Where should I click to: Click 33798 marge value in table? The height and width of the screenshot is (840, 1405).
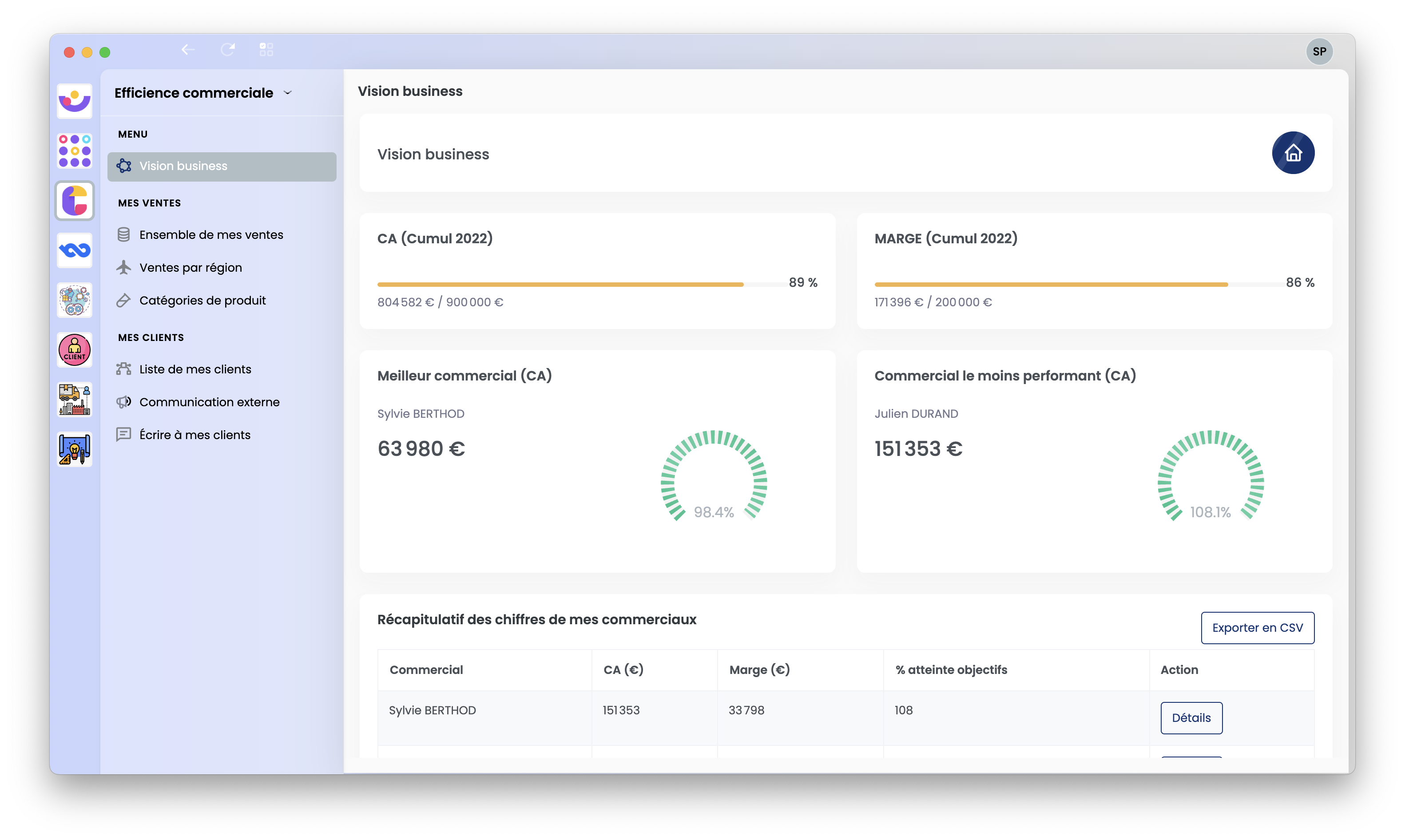point(746,710)
